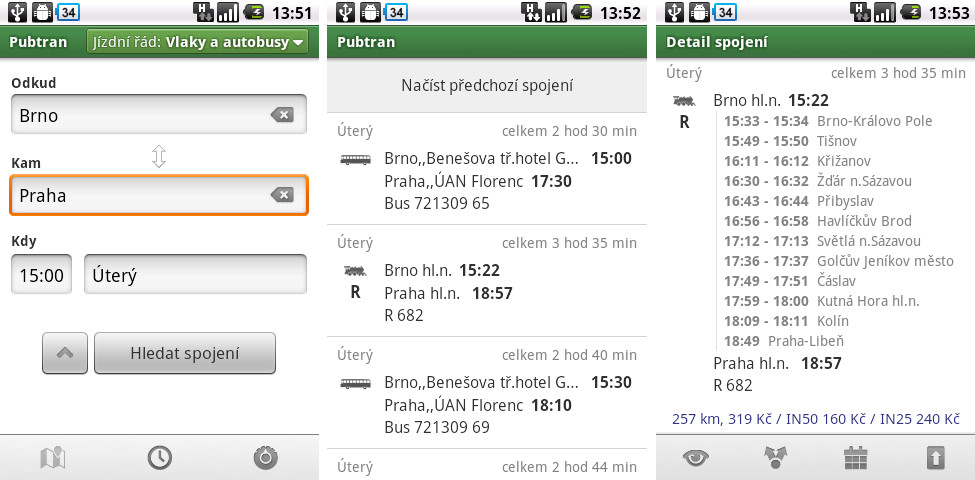
Task: Clear the Brno departure field
Action: (x=282, y=115)
